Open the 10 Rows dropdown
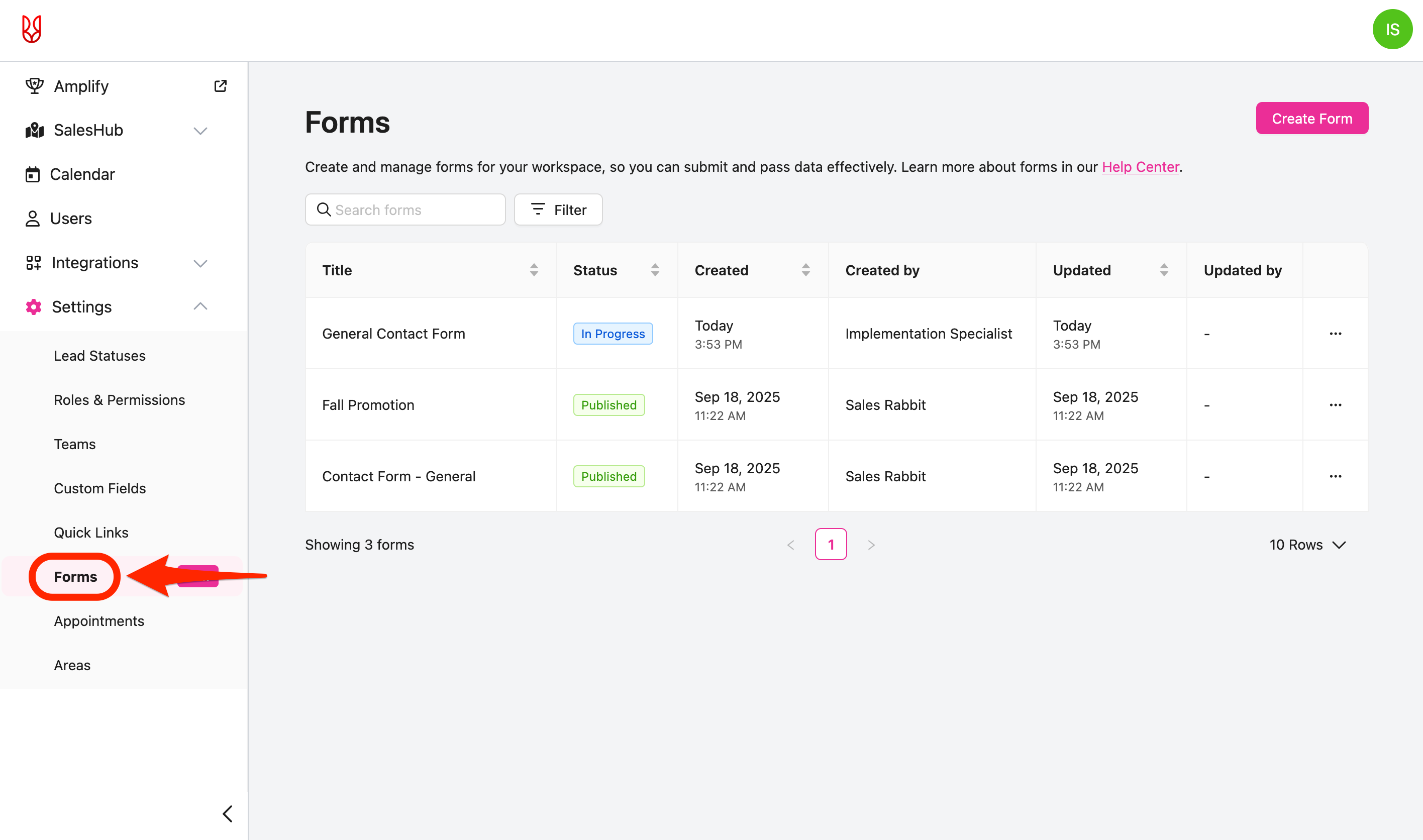 [1307, 545]
